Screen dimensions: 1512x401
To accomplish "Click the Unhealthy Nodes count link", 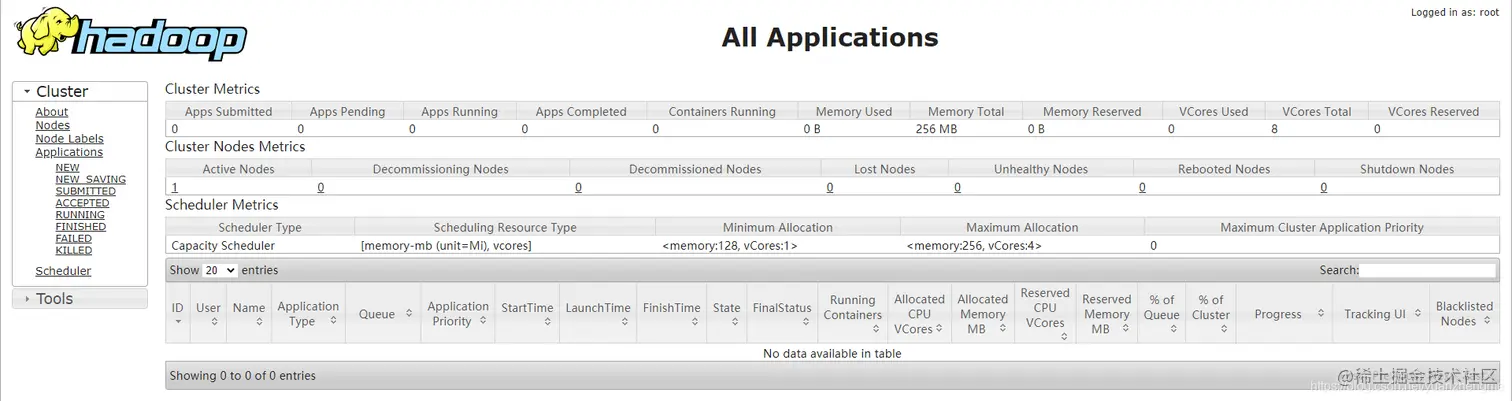I will [x=957, y=187].
